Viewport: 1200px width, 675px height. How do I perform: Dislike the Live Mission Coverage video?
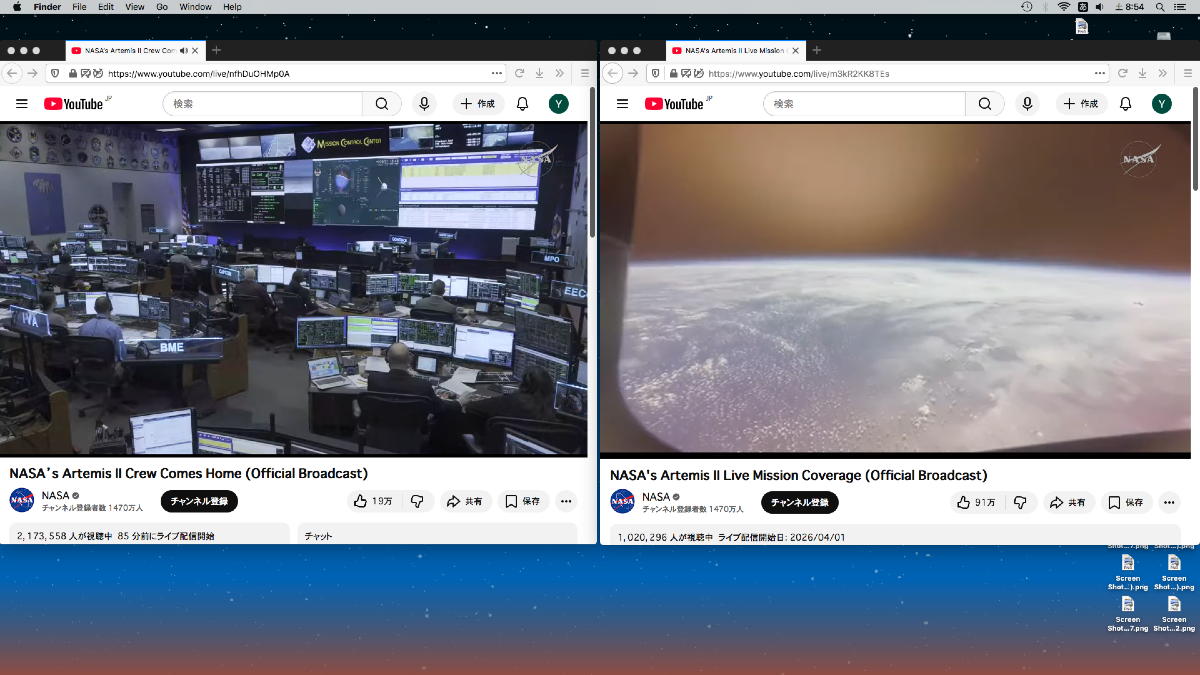click(x=1020, y=502)
